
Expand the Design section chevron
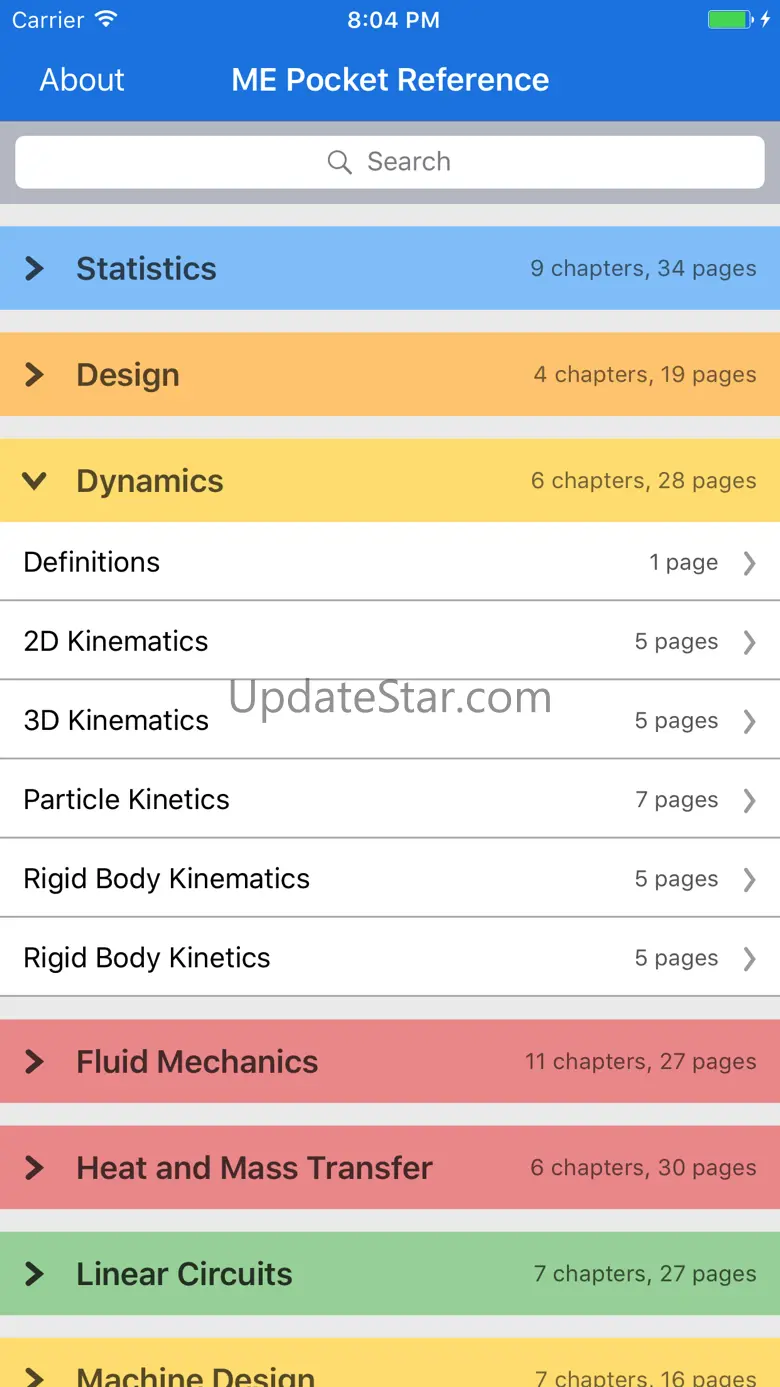(35, 375)
